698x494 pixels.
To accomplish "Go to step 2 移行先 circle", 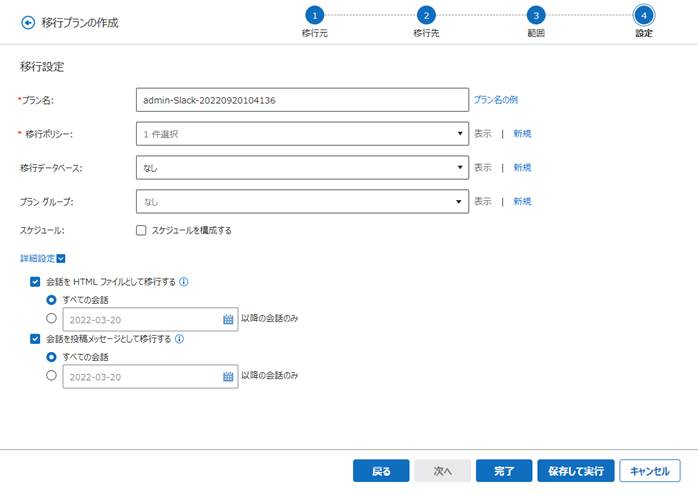I will click(426, 16).
